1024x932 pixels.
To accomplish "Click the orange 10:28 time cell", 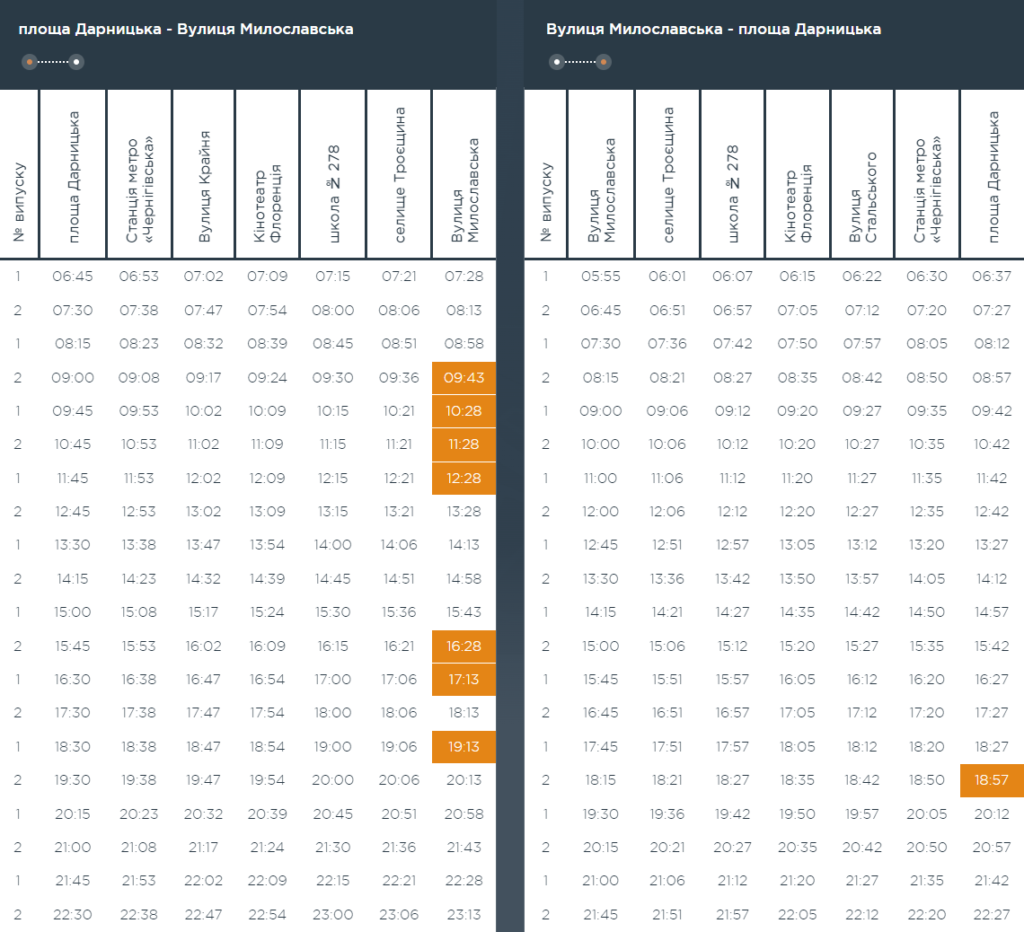I will [x=464, y=411].
